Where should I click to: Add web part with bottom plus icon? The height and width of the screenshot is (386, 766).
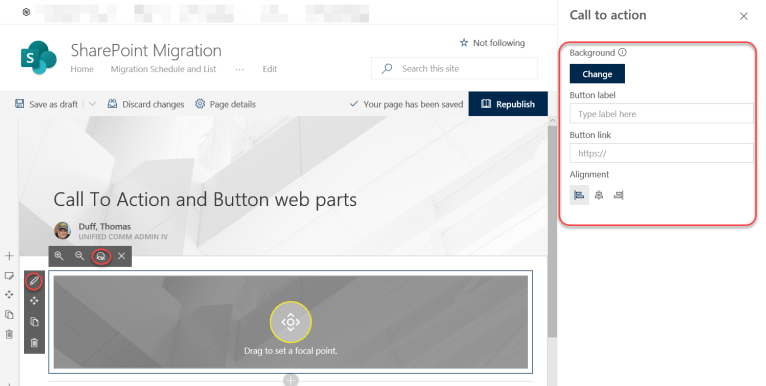tap(291, 380)
